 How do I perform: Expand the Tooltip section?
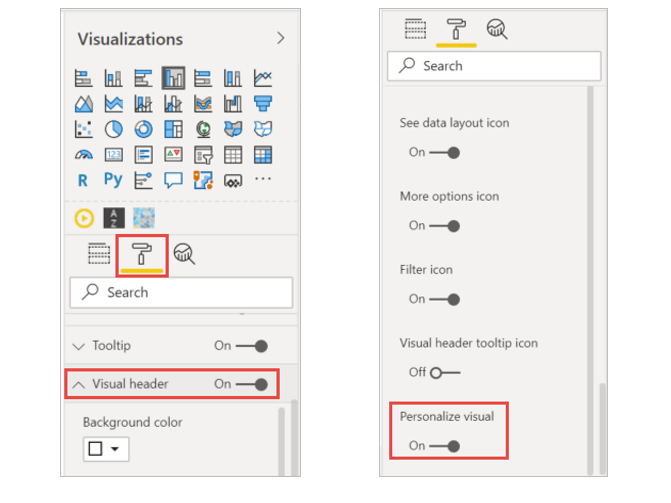[x=79, y=346]
